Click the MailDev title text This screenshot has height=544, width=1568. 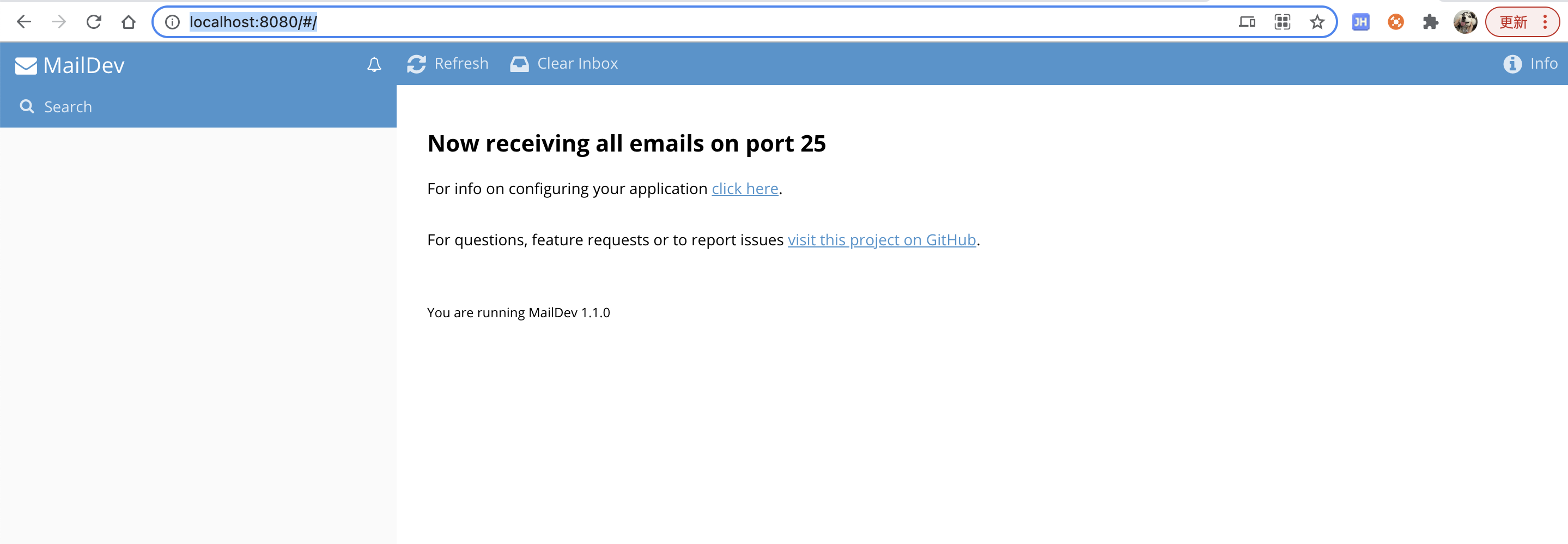tap(84, 65)
